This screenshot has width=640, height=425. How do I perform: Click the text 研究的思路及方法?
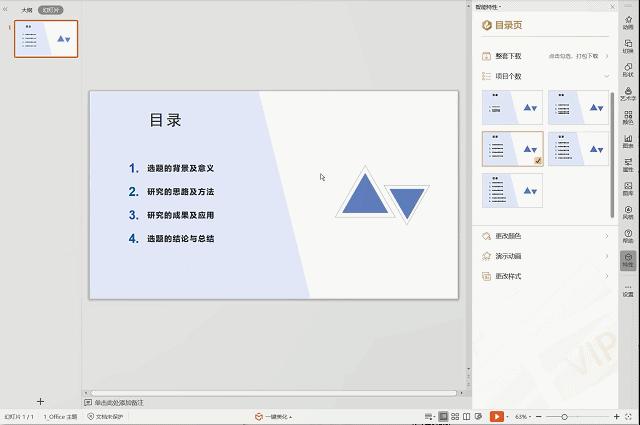[180, 191]
